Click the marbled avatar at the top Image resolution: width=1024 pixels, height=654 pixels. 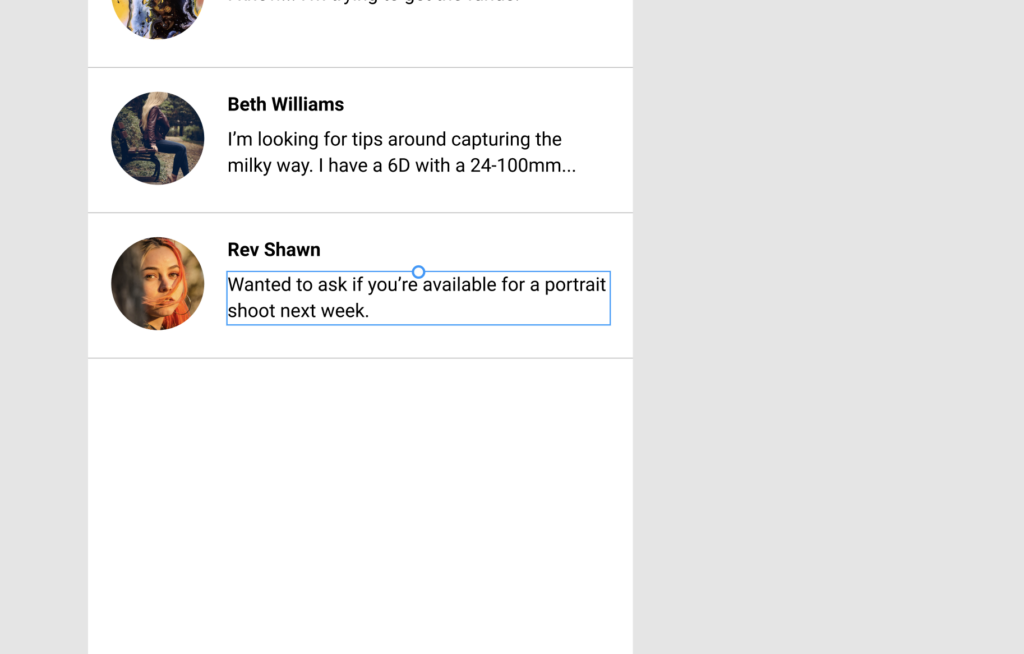click(x=157, y=15)
